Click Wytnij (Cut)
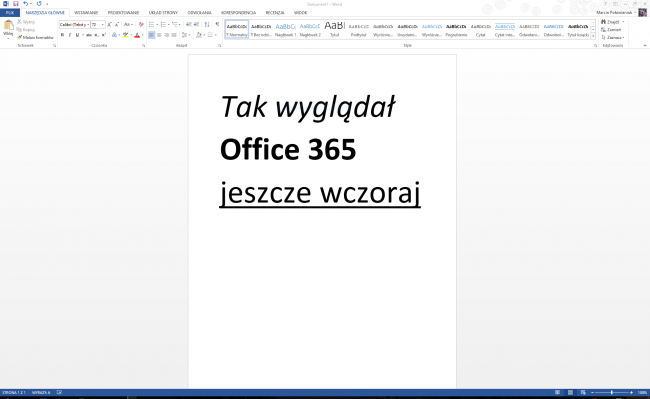This screenshot has height=399, width=650. 26,22
